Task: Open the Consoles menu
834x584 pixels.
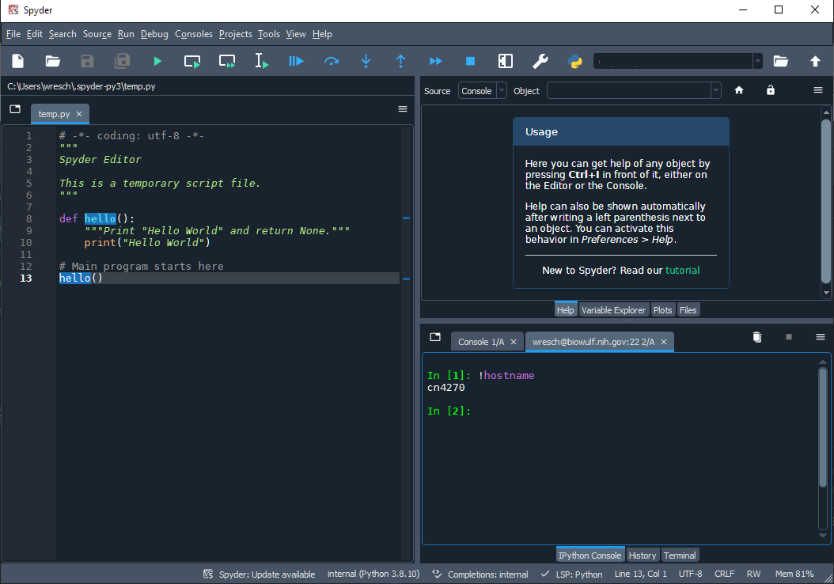Action: 194,34
